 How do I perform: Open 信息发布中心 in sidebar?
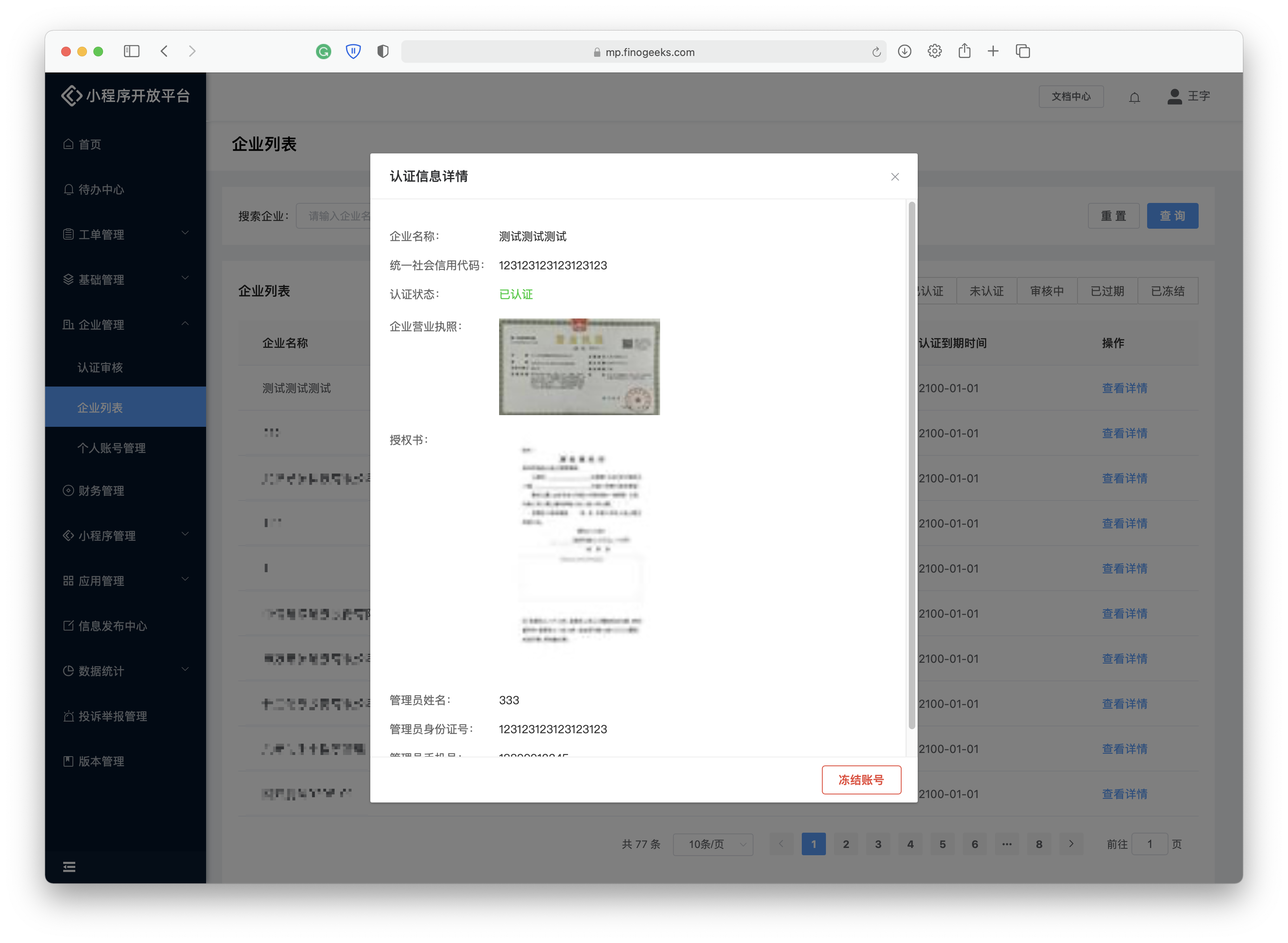(125, 626)
